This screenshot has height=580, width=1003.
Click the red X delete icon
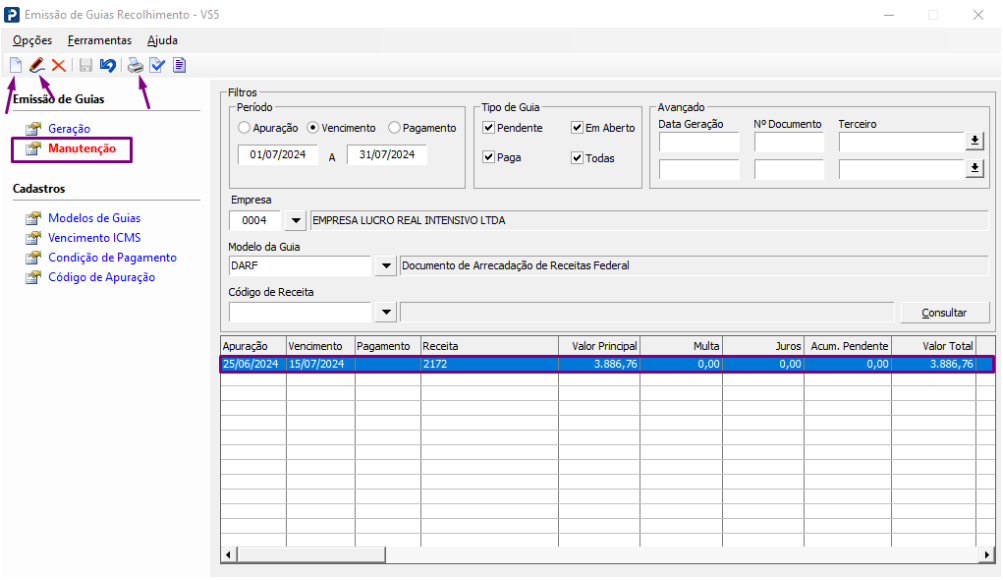click(x=58, y=65)
